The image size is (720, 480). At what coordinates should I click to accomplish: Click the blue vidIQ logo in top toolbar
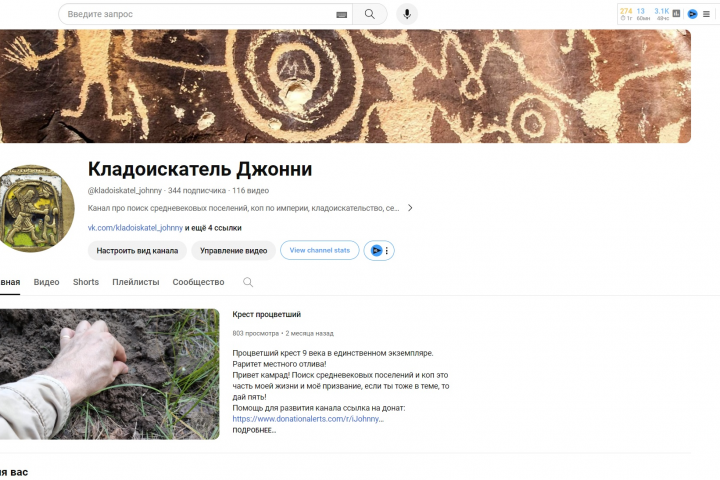(692, 14)
